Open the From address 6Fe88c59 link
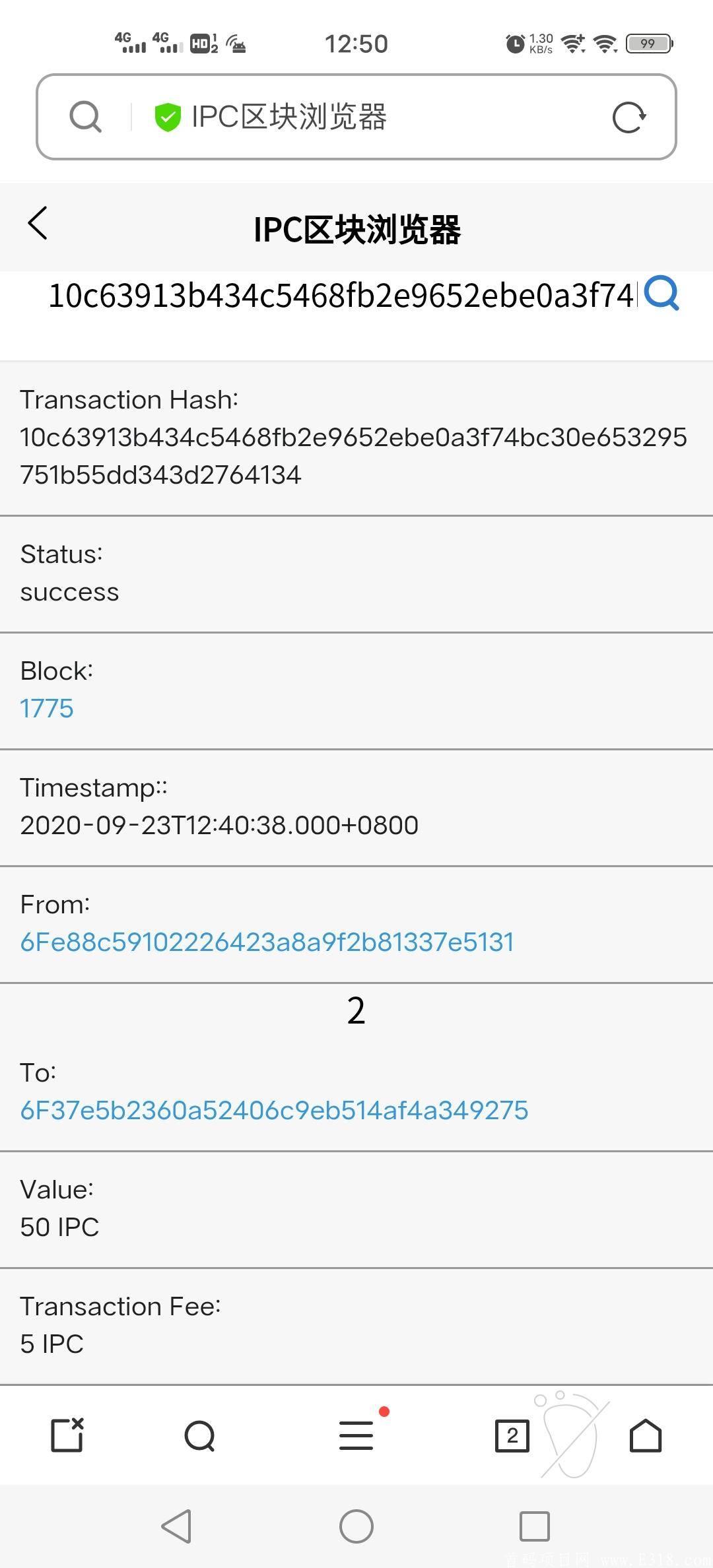The height and width of the screenshot is (1568, 713). [267, 942]
